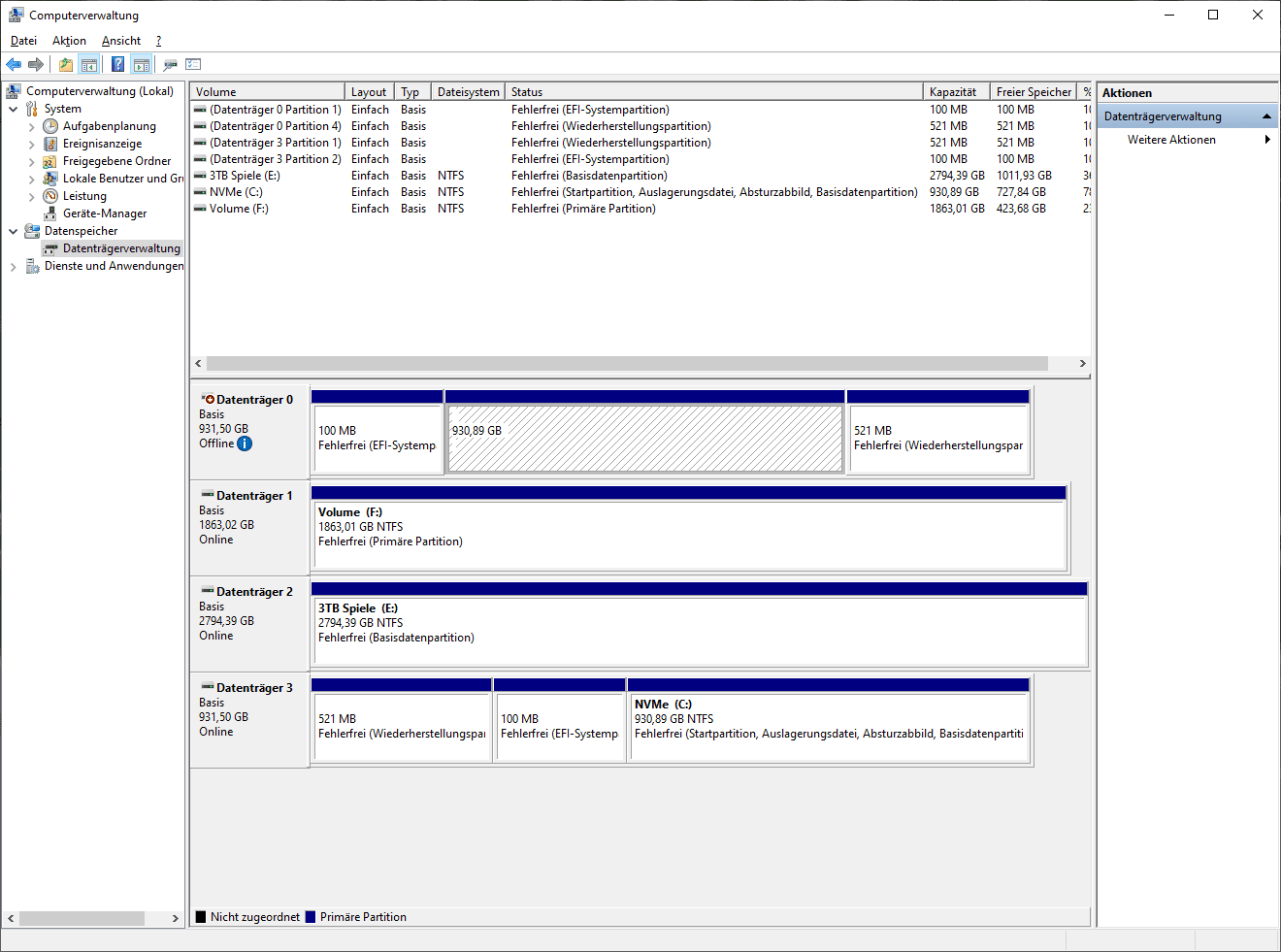1281x952 pixels.
Task: Click the Datenträger 3 disk label
Action: point(250,719)
